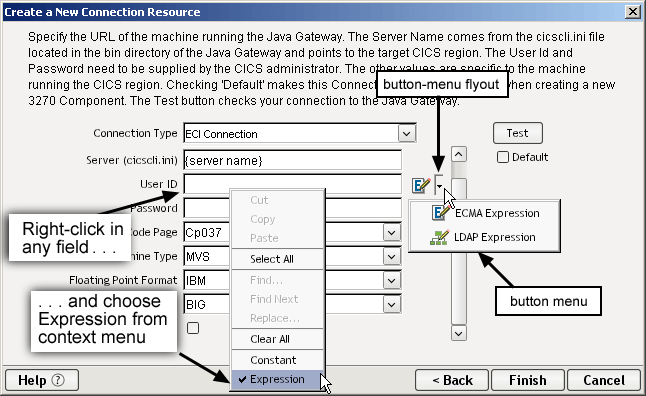646x396 pixels.
Task: Click the scrollbar down arrow
Action: tap(459, 333)
